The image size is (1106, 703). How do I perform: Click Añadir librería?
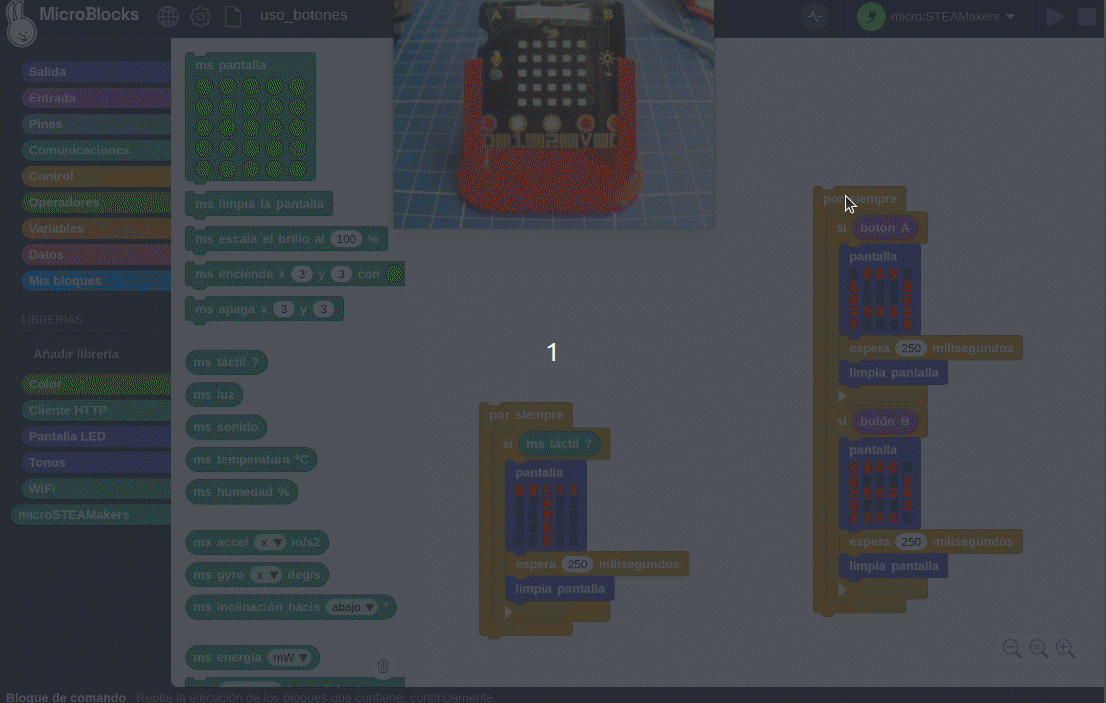(x=76, y=354)
